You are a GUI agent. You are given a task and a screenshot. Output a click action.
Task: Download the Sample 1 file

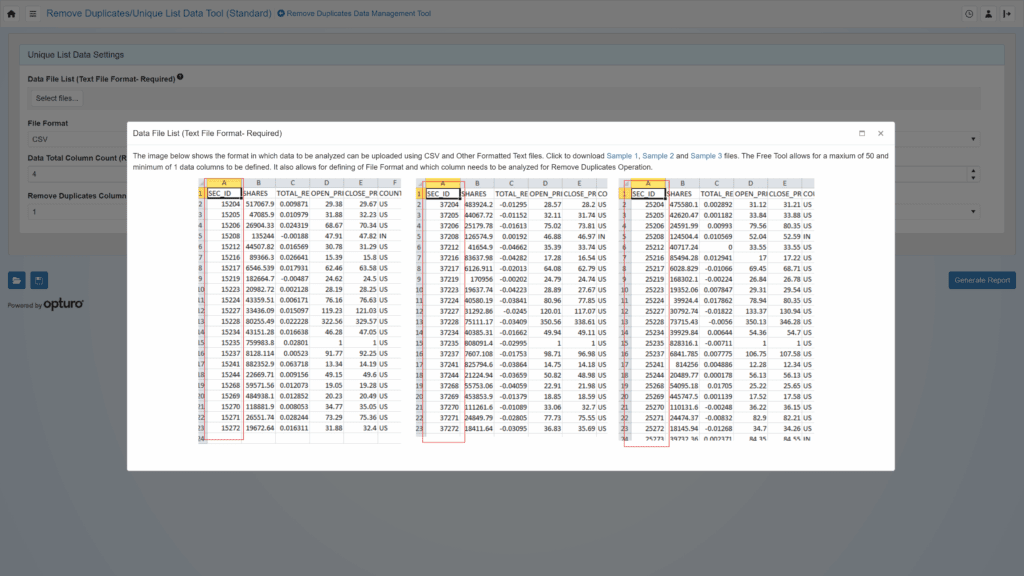pos(622,157)
